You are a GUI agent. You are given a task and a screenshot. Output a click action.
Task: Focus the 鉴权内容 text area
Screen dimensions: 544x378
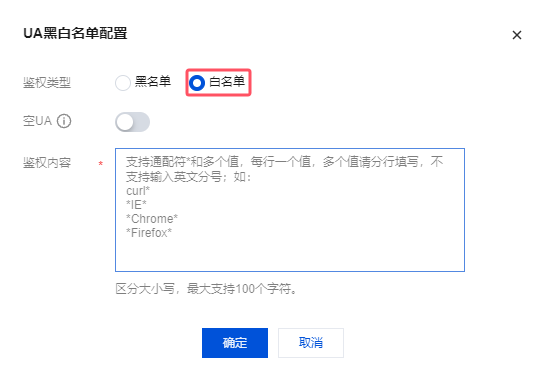[290, 210]
